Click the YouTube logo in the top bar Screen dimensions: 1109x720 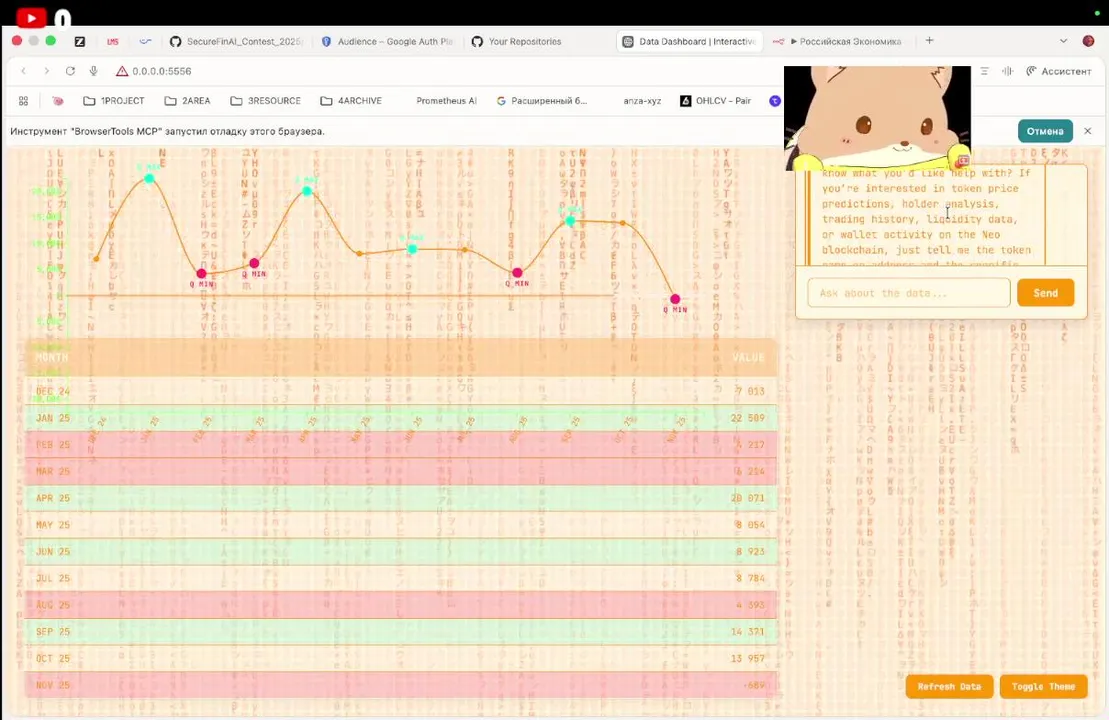(31, 17)
